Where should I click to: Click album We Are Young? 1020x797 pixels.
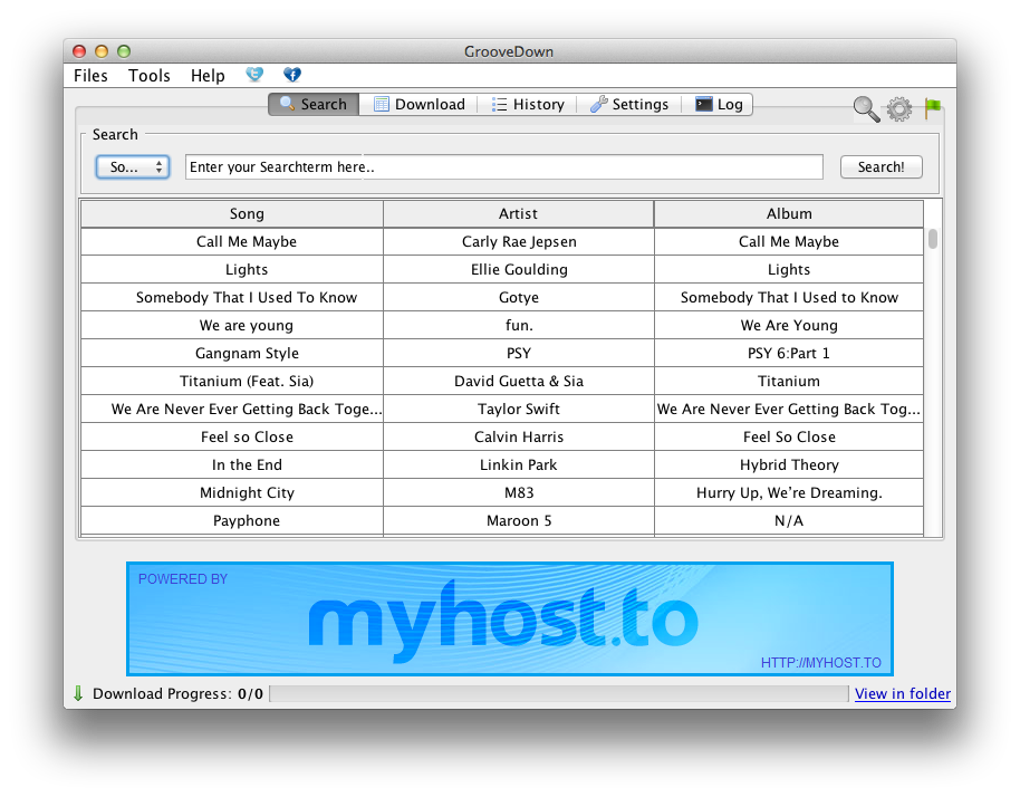coord(788,325)
